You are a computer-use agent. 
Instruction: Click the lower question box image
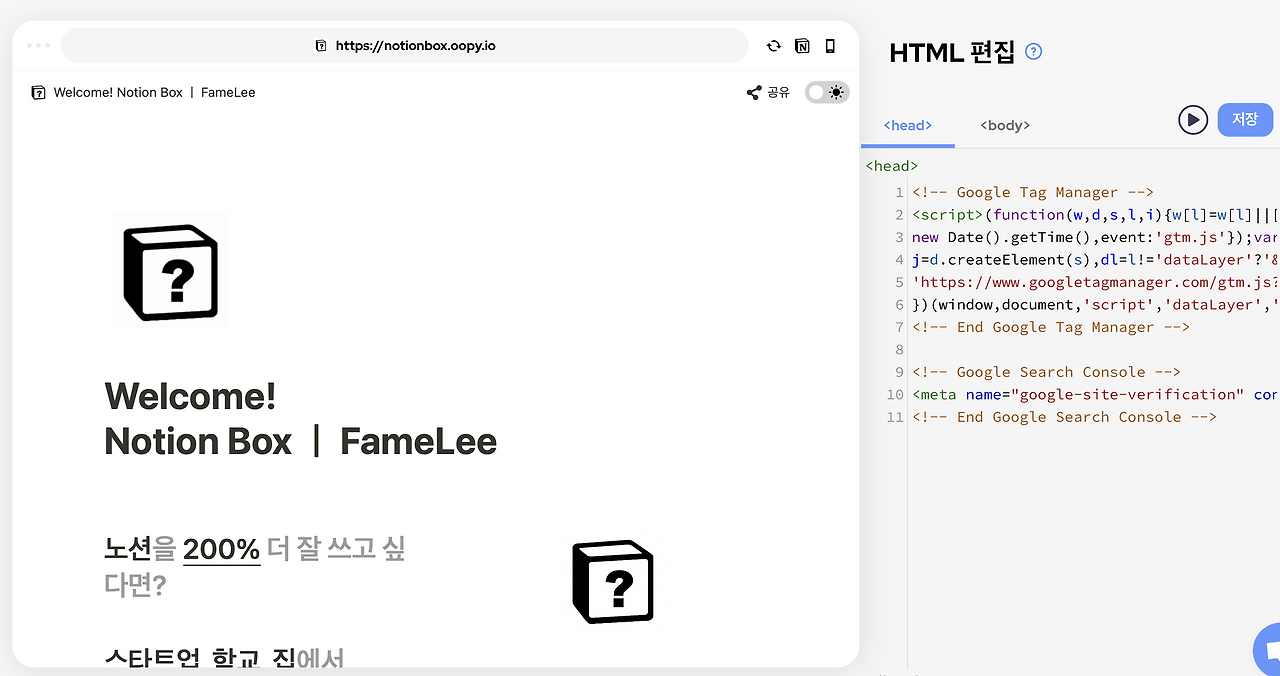point(613,582)
